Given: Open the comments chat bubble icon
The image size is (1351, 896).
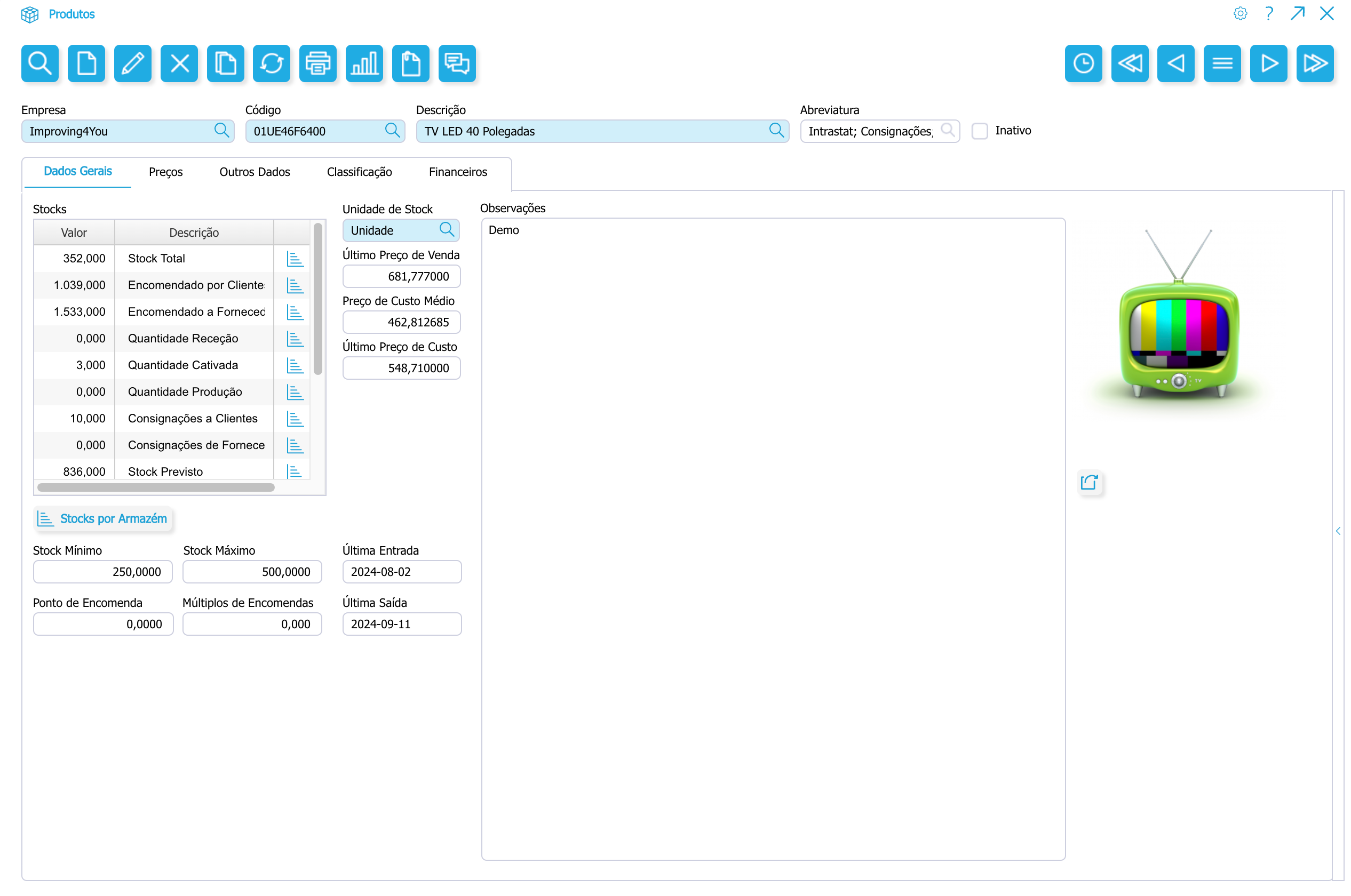Looking at the screenshot, I should pos(457,63).
